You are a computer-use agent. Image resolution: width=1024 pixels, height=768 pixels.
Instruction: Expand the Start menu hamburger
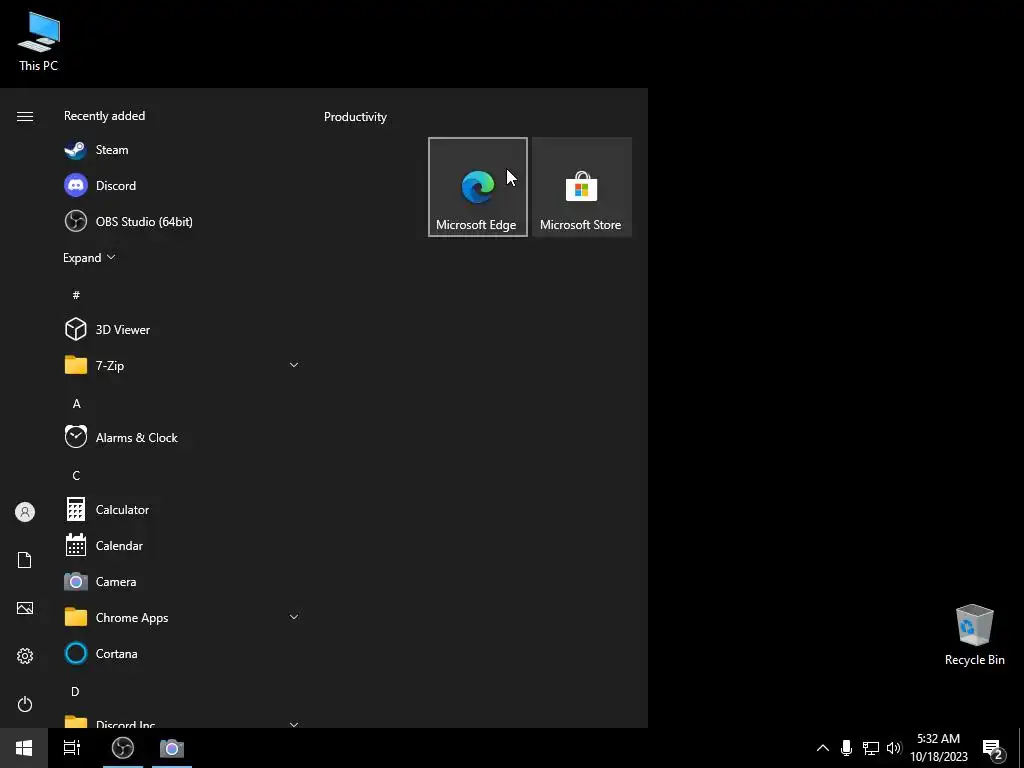coord(25,116)
